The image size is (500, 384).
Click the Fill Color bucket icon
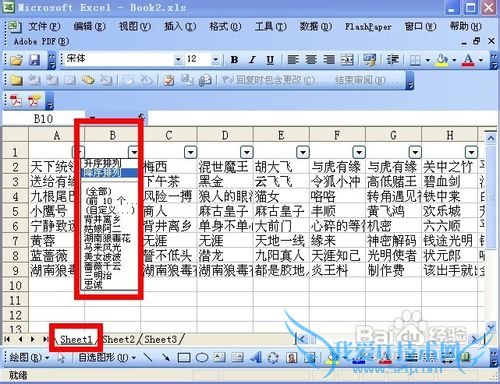click(442, 60)
